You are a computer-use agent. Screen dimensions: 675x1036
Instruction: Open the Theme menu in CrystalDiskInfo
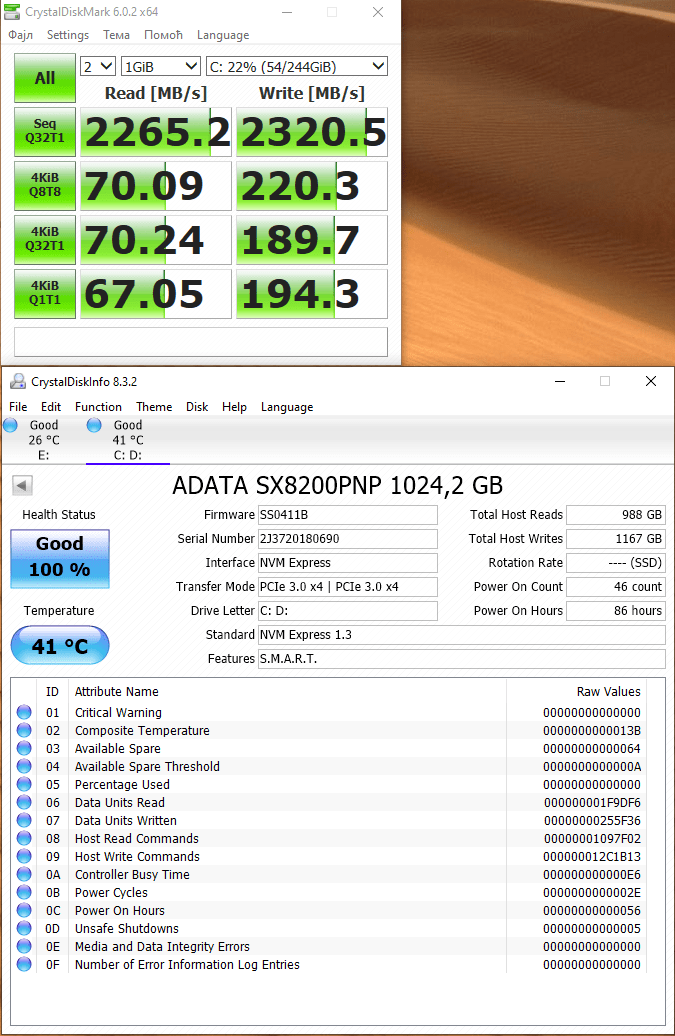click(x=154, y=407)
